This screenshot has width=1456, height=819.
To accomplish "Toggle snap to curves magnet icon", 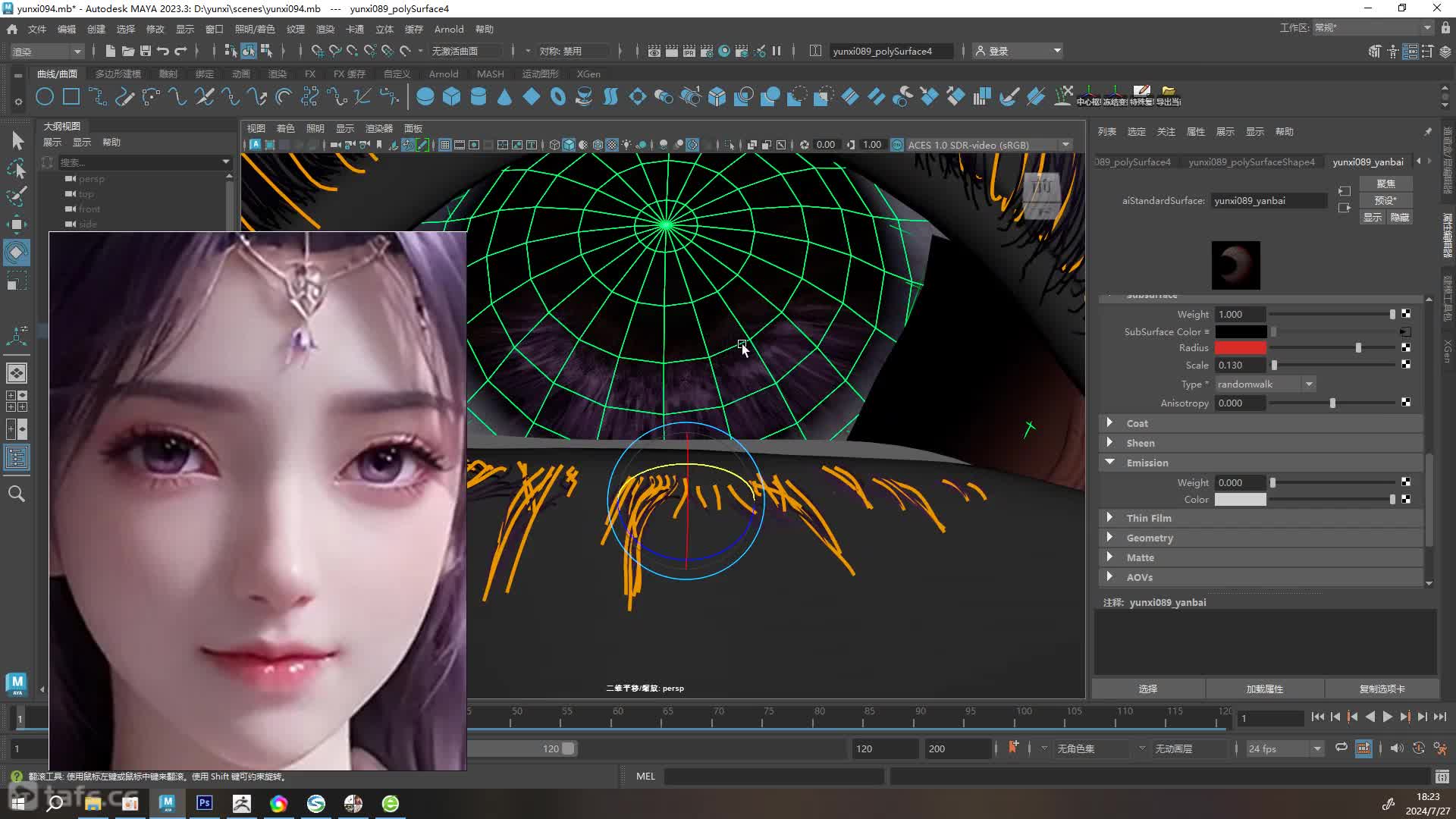I will tap(335, 51).
